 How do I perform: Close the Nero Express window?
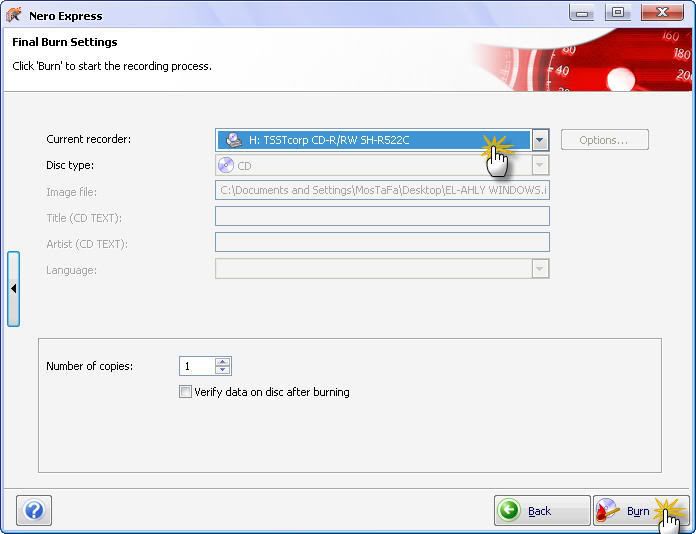[662, 12]
